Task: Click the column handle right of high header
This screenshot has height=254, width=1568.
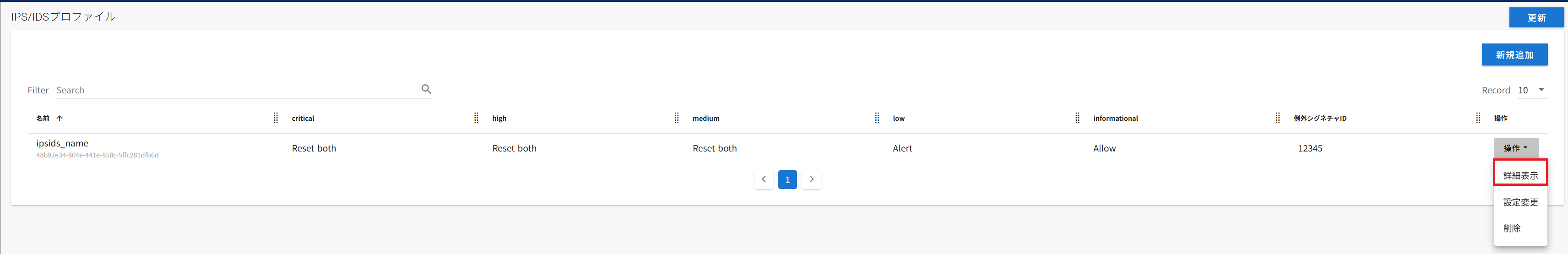Action: click(676, 118)
